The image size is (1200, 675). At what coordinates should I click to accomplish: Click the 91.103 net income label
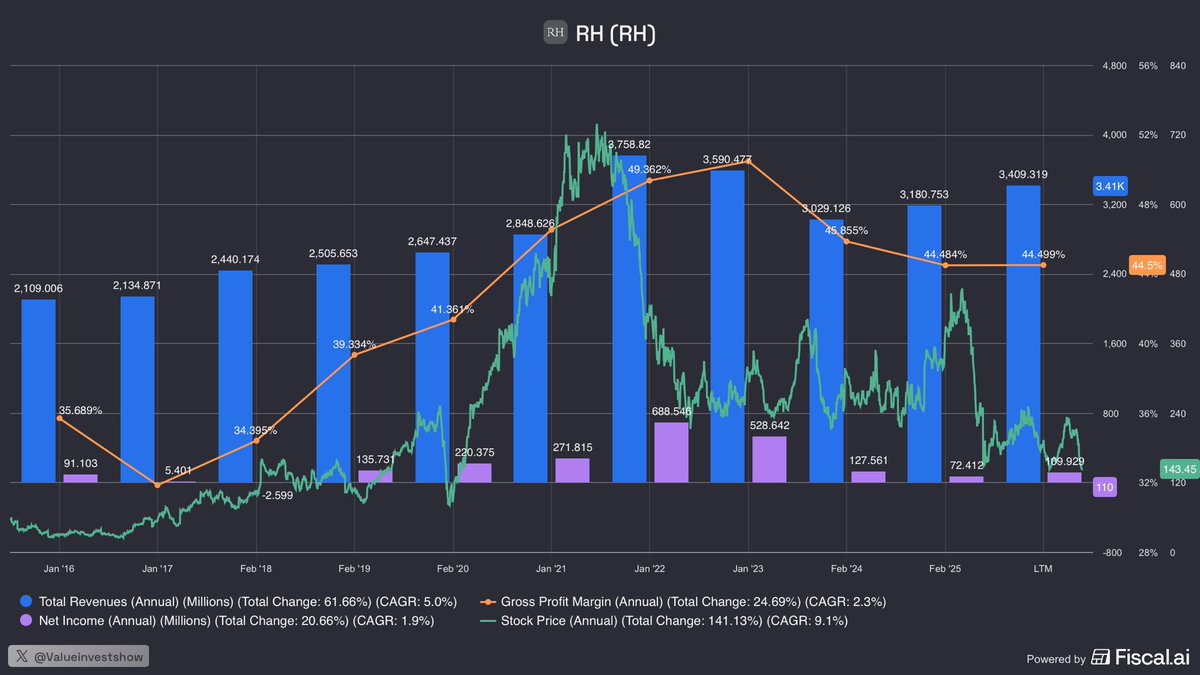coord(80,463)
